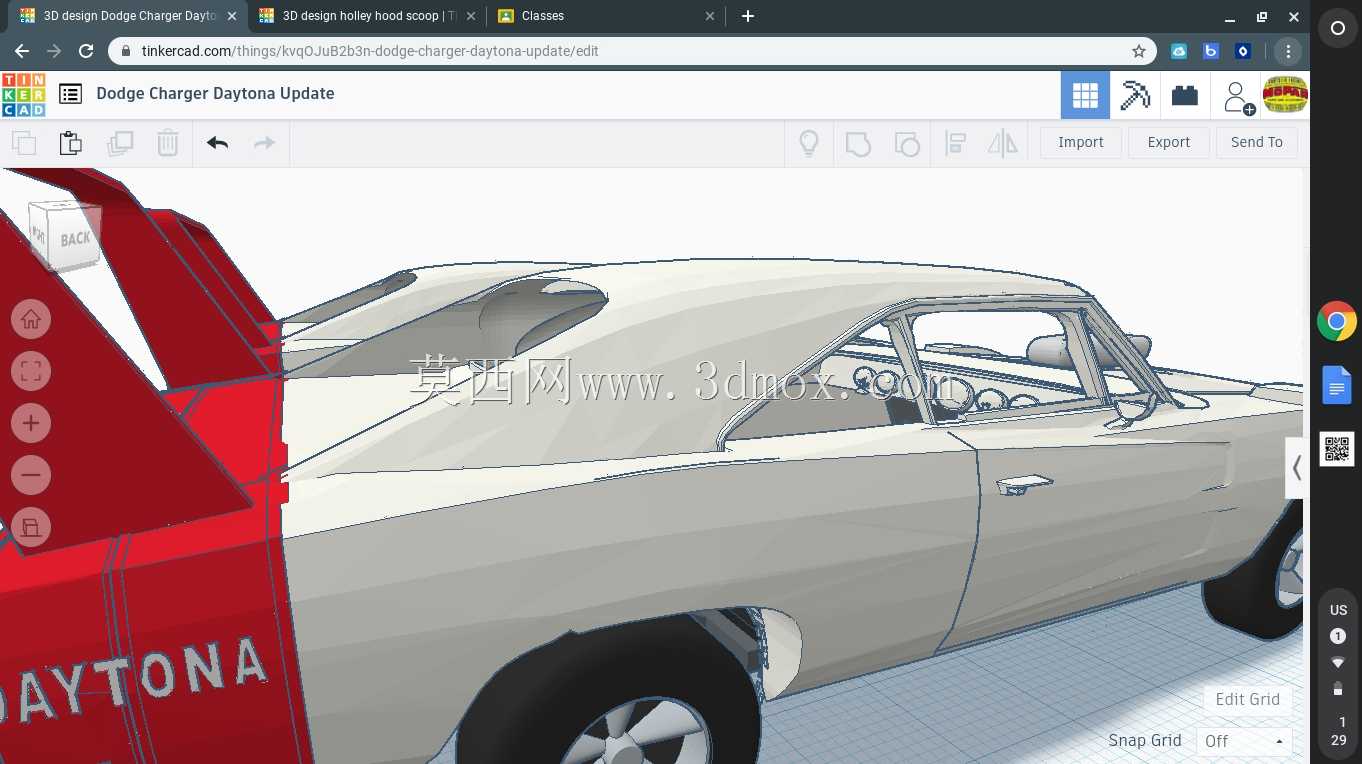
Task: Reload the page
Action: 86,51
